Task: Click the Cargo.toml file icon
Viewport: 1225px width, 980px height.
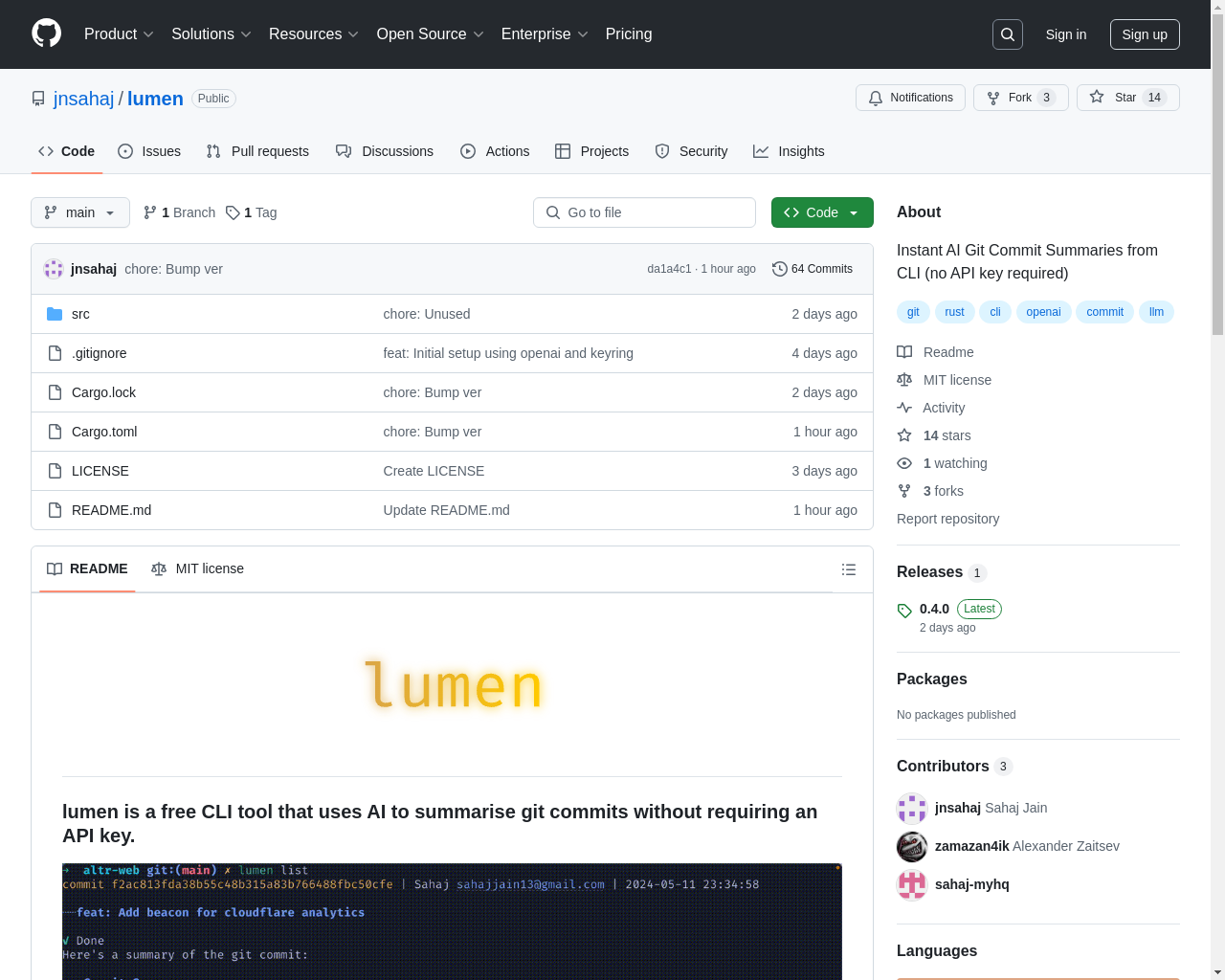Action: coord(55,432)
